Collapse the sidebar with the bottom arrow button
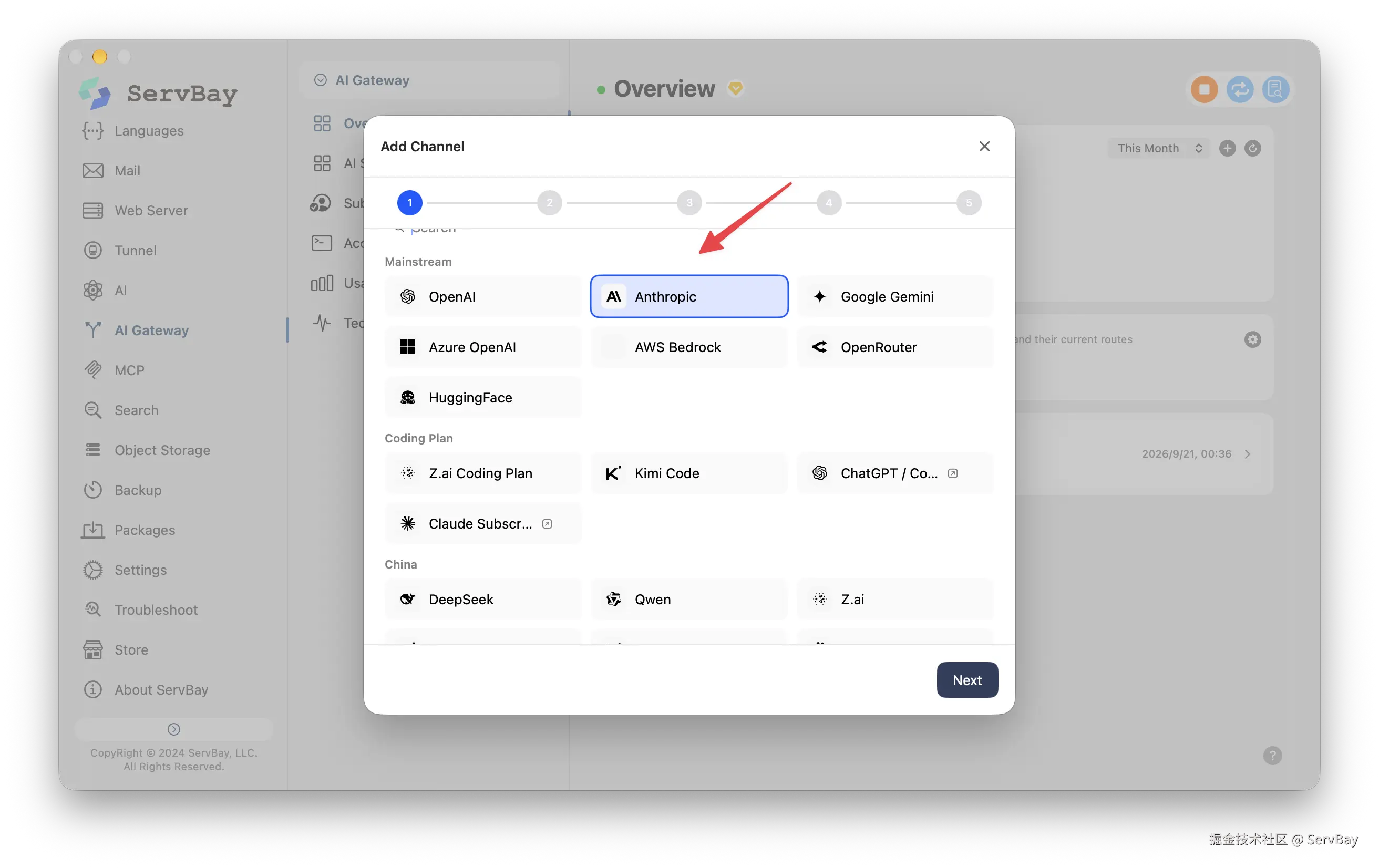 click(x=173, y=729)
